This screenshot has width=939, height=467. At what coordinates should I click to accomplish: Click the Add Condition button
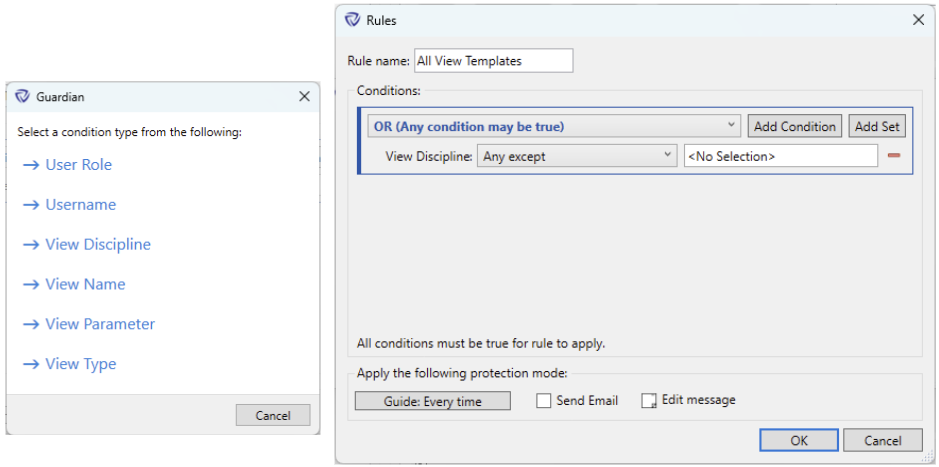pos(795,126)
